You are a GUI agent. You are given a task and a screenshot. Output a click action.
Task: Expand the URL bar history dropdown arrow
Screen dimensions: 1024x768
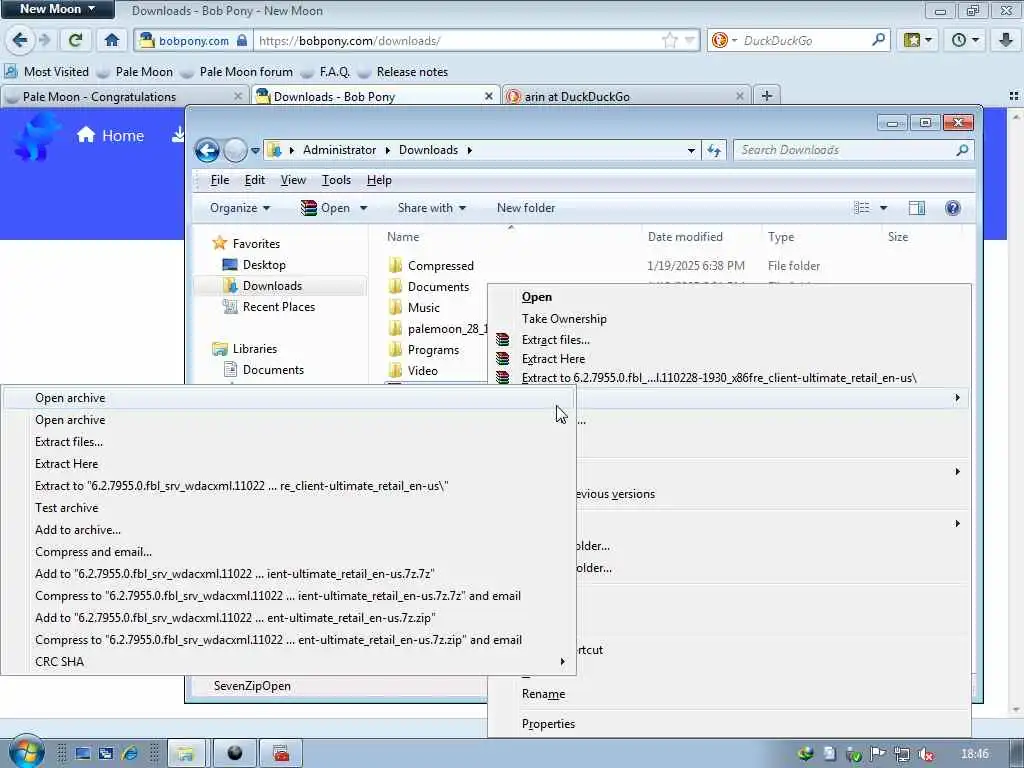pos(690,40)
